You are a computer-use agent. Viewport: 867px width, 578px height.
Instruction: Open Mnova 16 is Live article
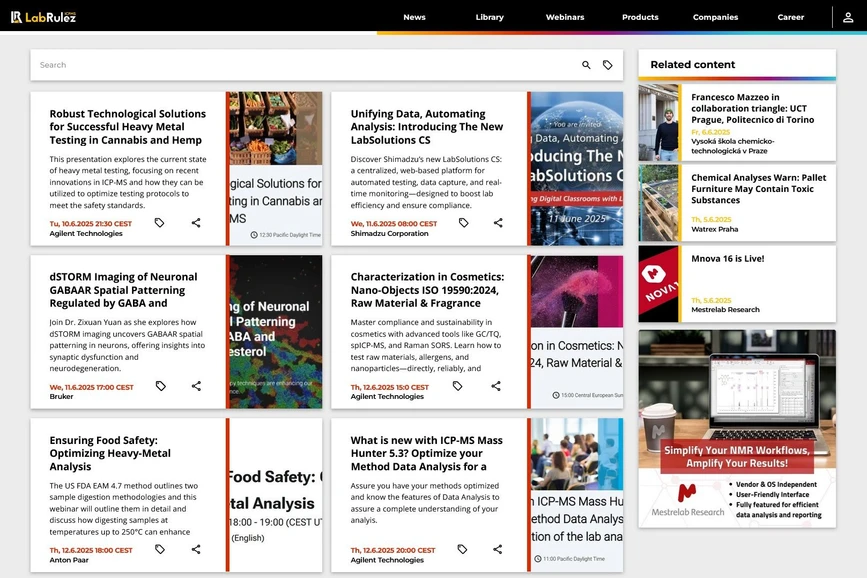tap(727, 258)
